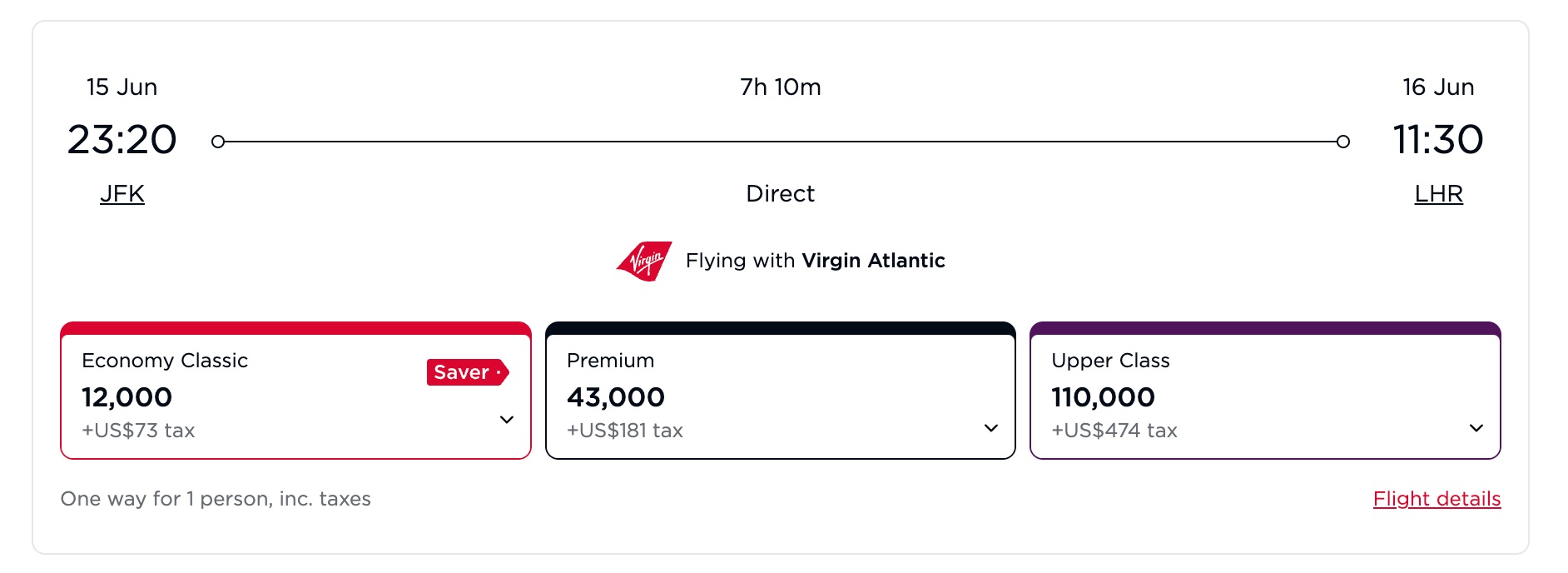
Task: Click the one way passenger summary text
Action: click(215, 498)
